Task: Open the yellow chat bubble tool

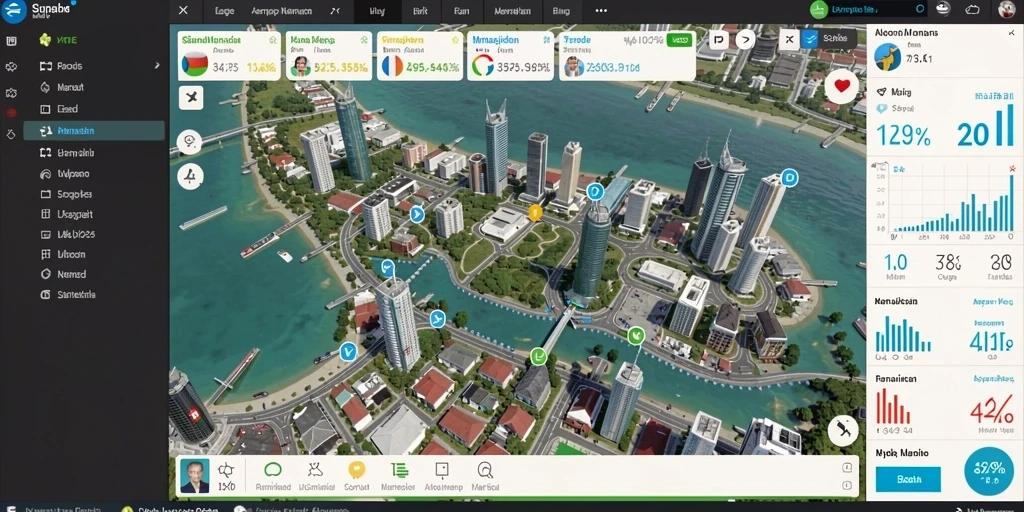Action: point(356,470)
